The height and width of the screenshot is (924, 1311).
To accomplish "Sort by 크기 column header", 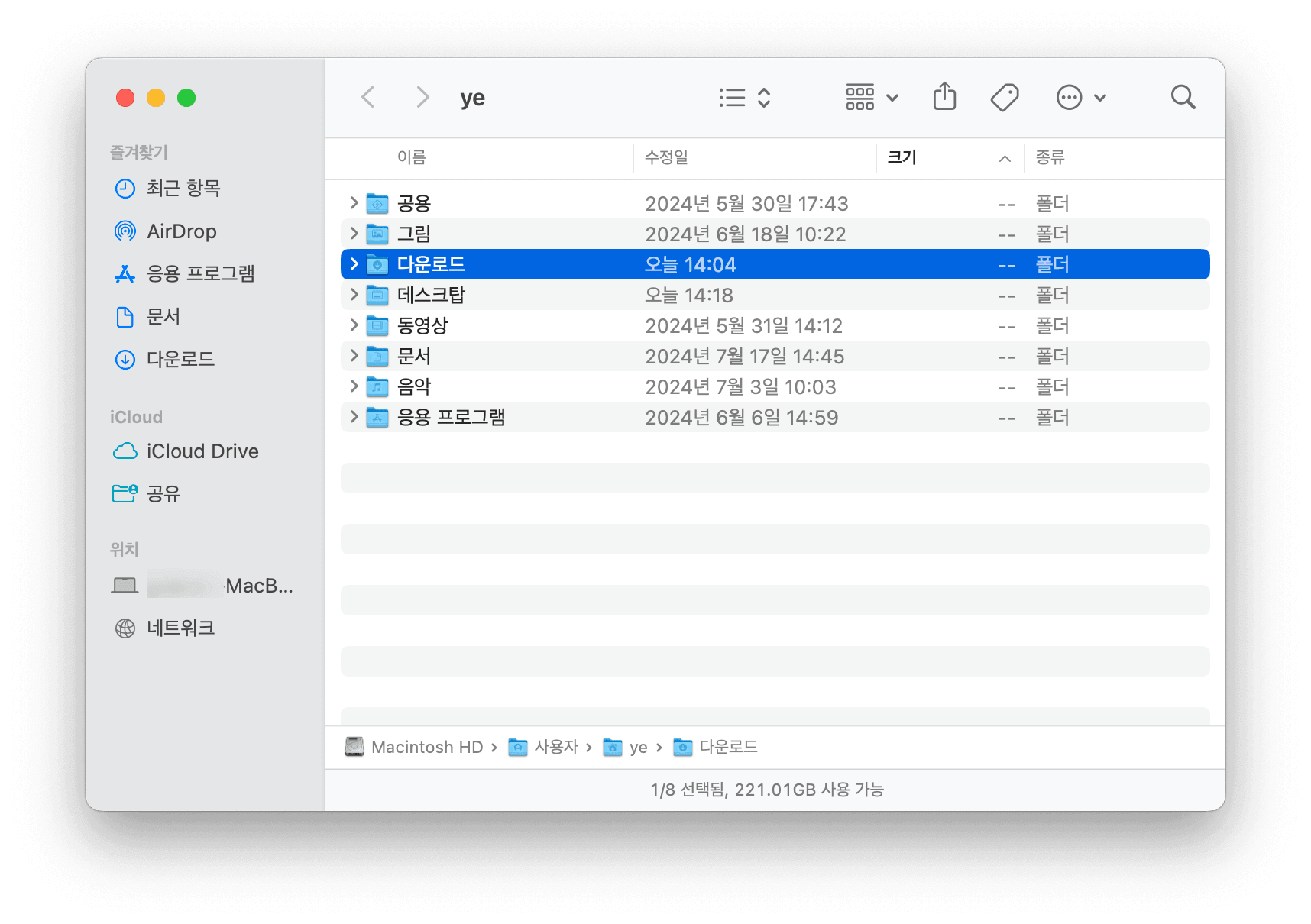I will point(902,157).
